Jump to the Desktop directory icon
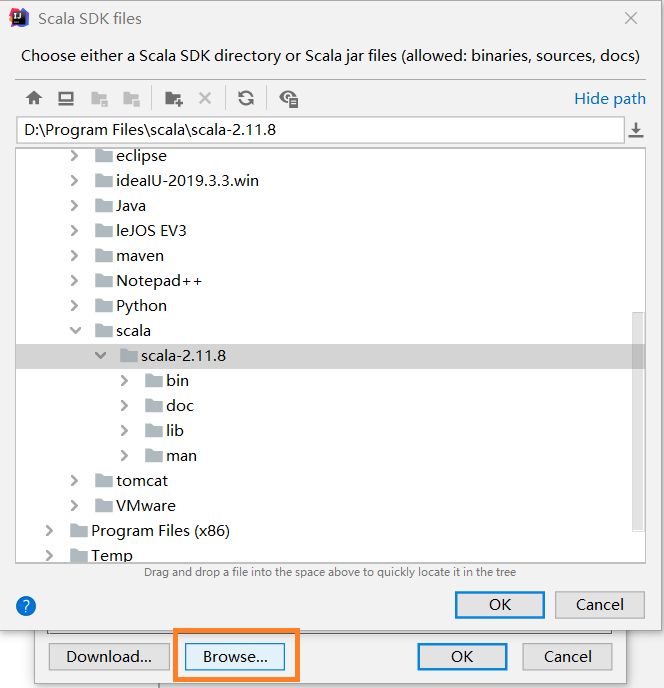664x688 pixels. pyautogui.click(x=66, y=98)
